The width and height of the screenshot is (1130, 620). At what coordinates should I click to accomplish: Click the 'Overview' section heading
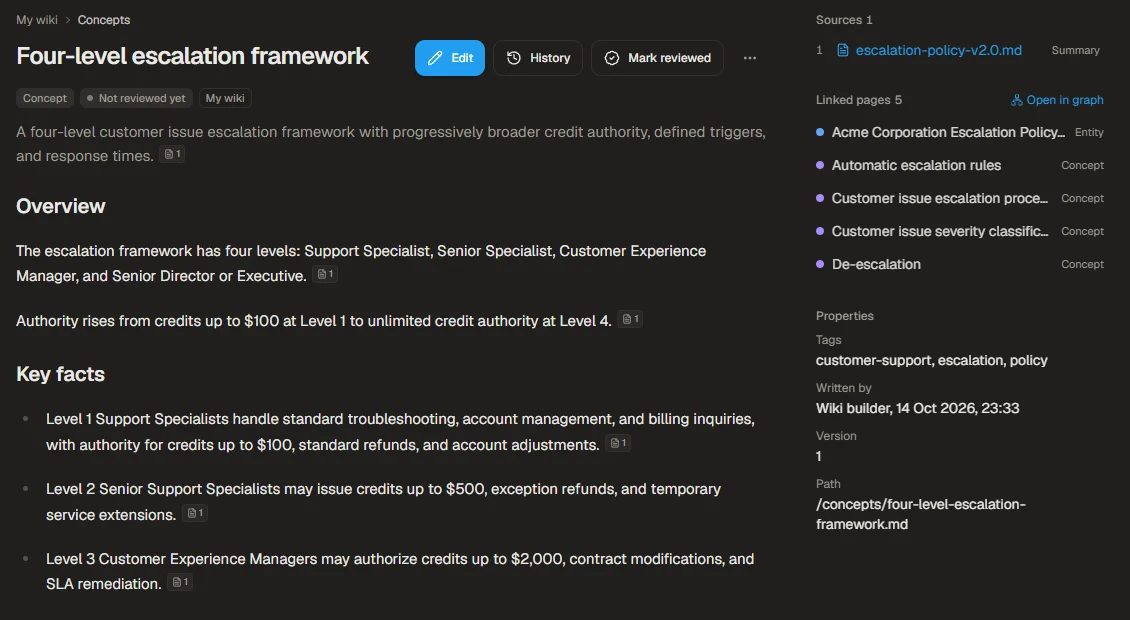[x=61, y=206]
